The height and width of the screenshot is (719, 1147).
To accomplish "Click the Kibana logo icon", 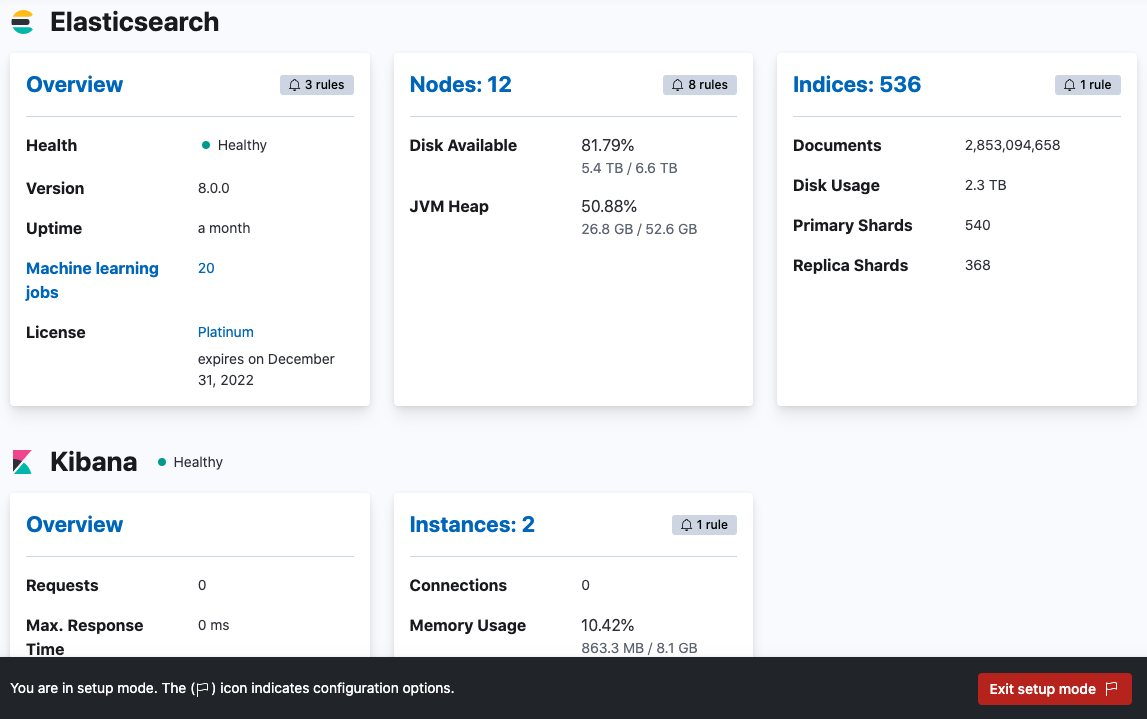I will coord(22,461).
